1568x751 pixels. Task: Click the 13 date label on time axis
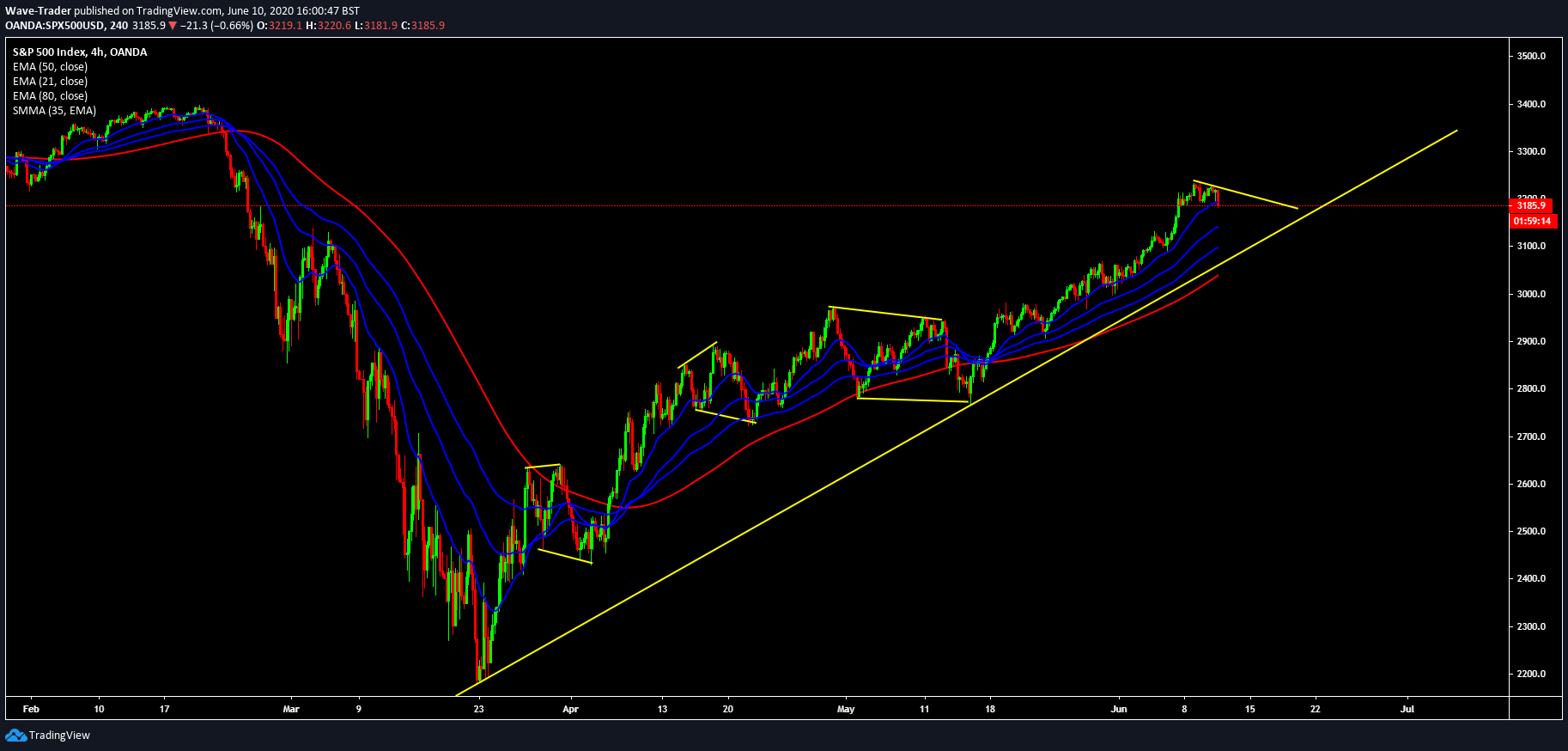(662, 709)
